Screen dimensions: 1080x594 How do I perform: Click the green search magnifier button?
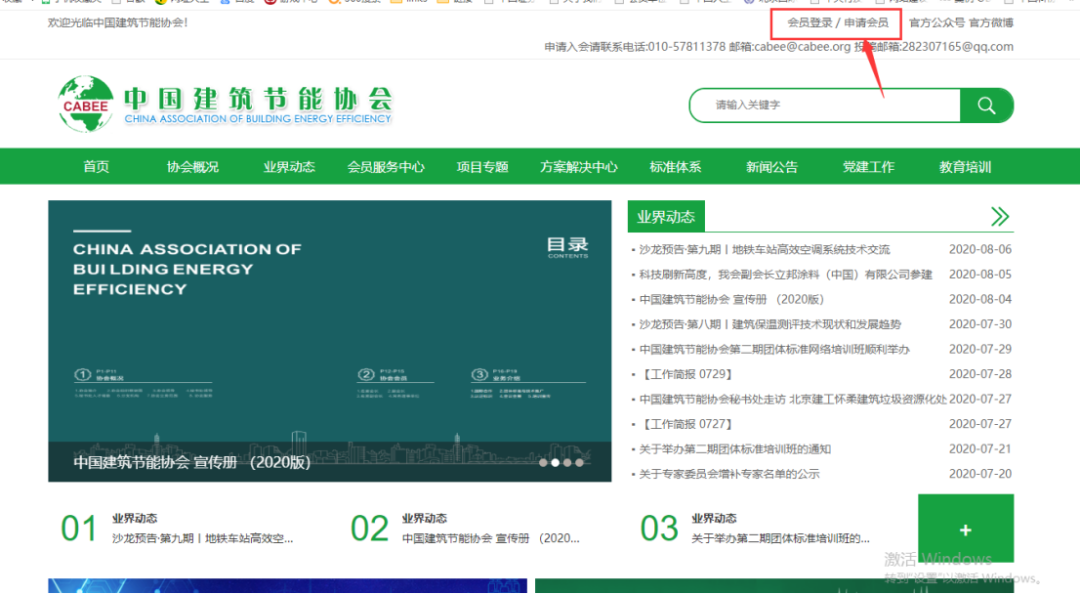[x=986, y=105]
